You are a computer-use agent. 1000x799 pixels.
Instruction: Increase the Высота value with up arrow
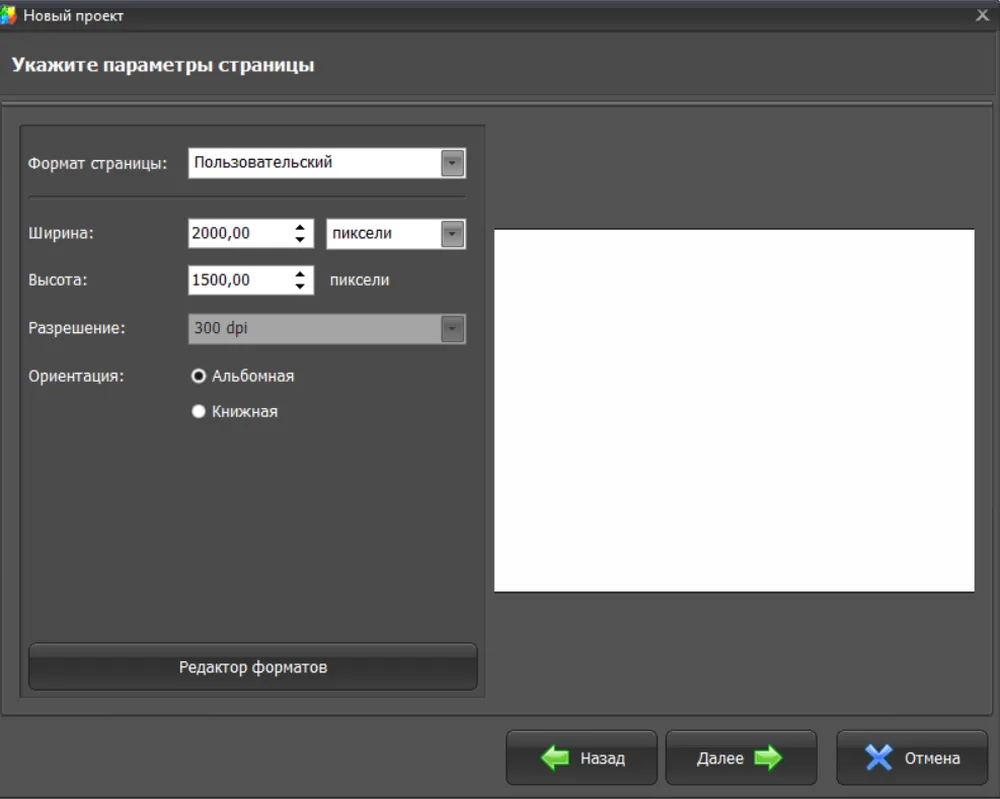(299, 274)
